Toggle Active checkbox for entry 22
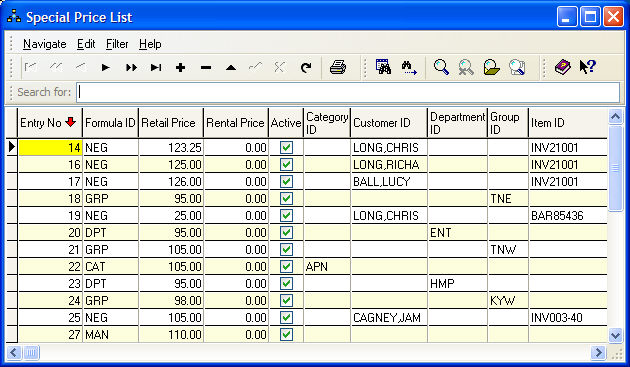 286,266
